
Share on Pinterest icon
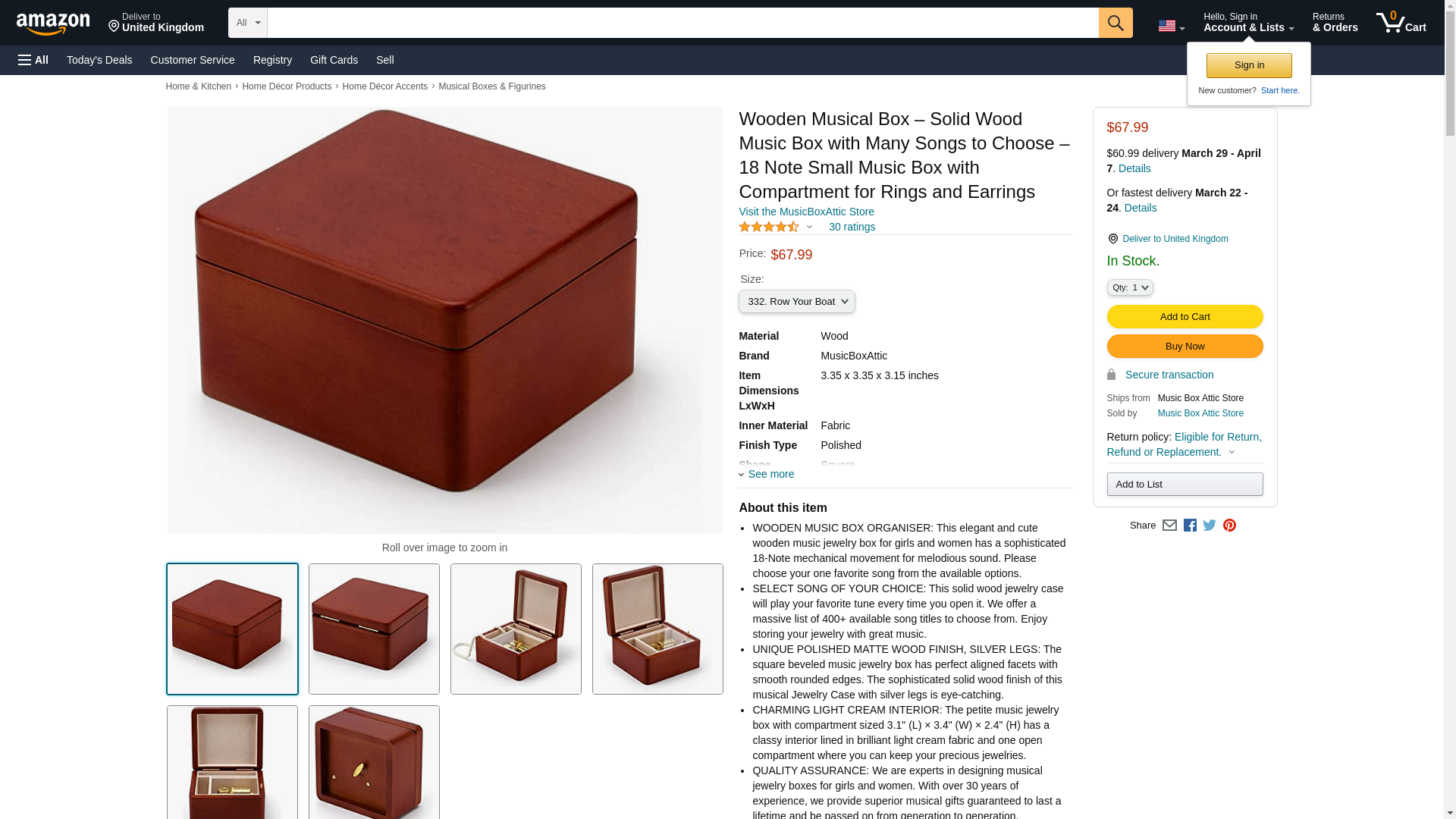point(1229,525)
